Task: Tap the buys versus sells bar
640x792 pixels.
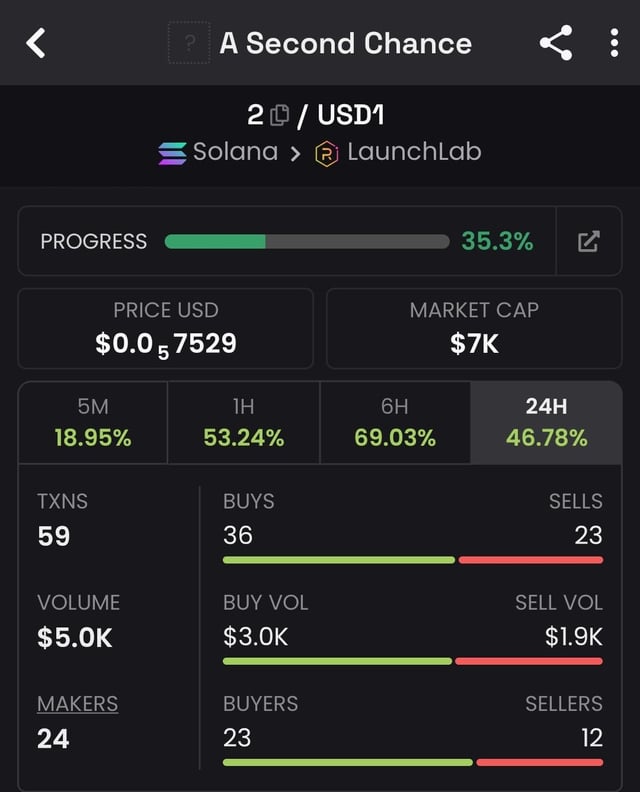Action: pyautogui.click(x=412, y=560)
